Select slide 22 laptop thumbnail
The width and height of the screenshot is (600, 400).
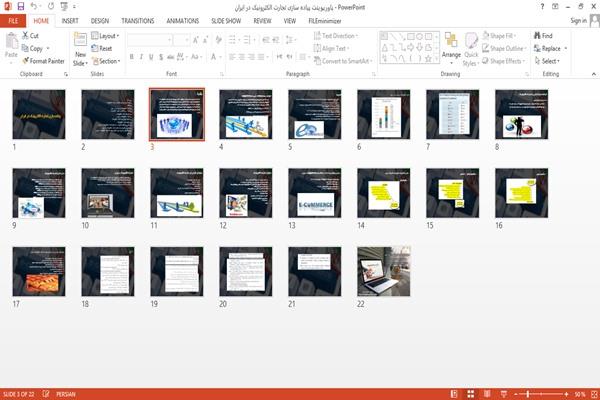(383, 271)
